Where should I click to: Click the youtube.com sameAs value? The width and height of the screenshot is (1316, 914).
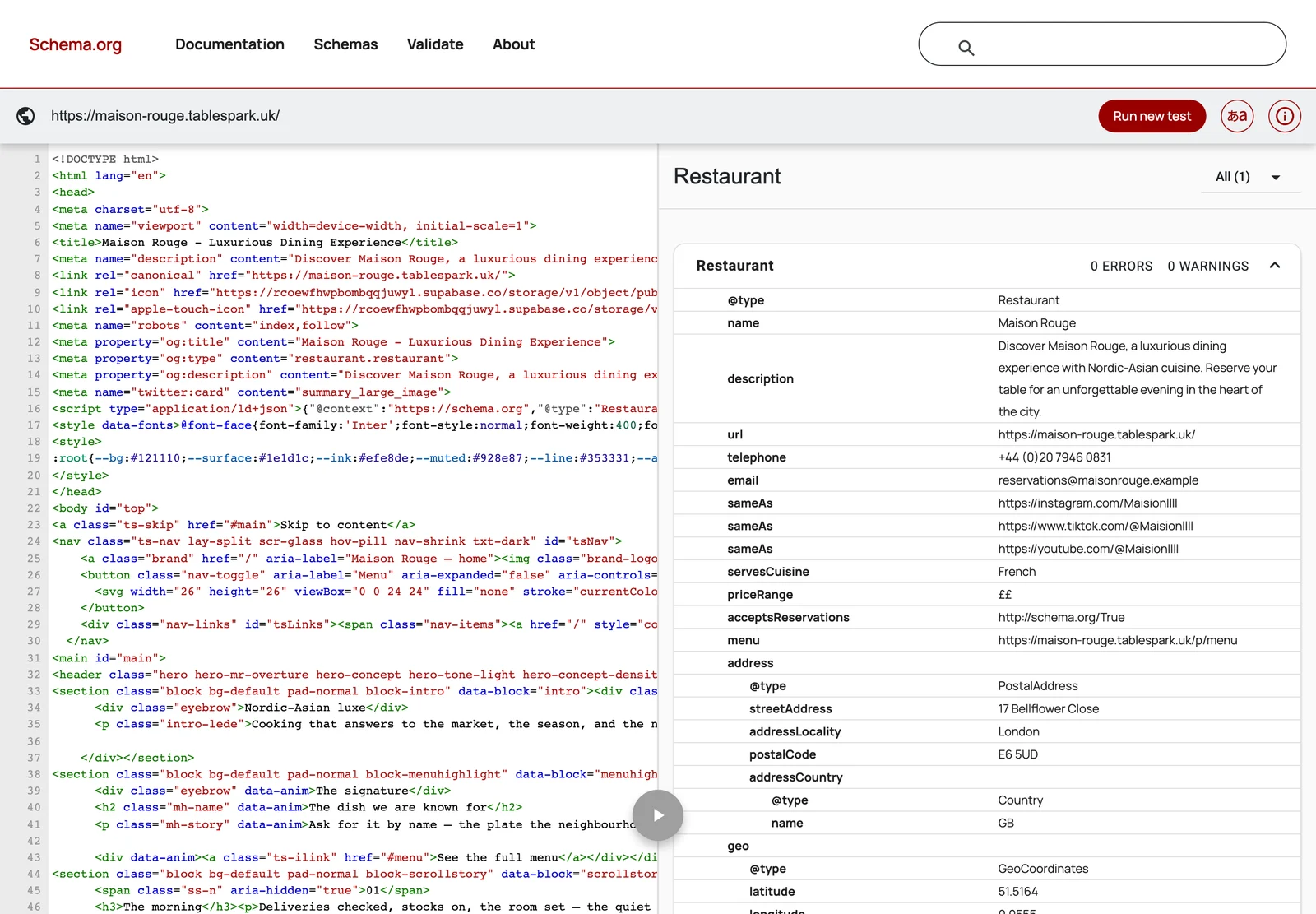click(x=1088, y=550)
